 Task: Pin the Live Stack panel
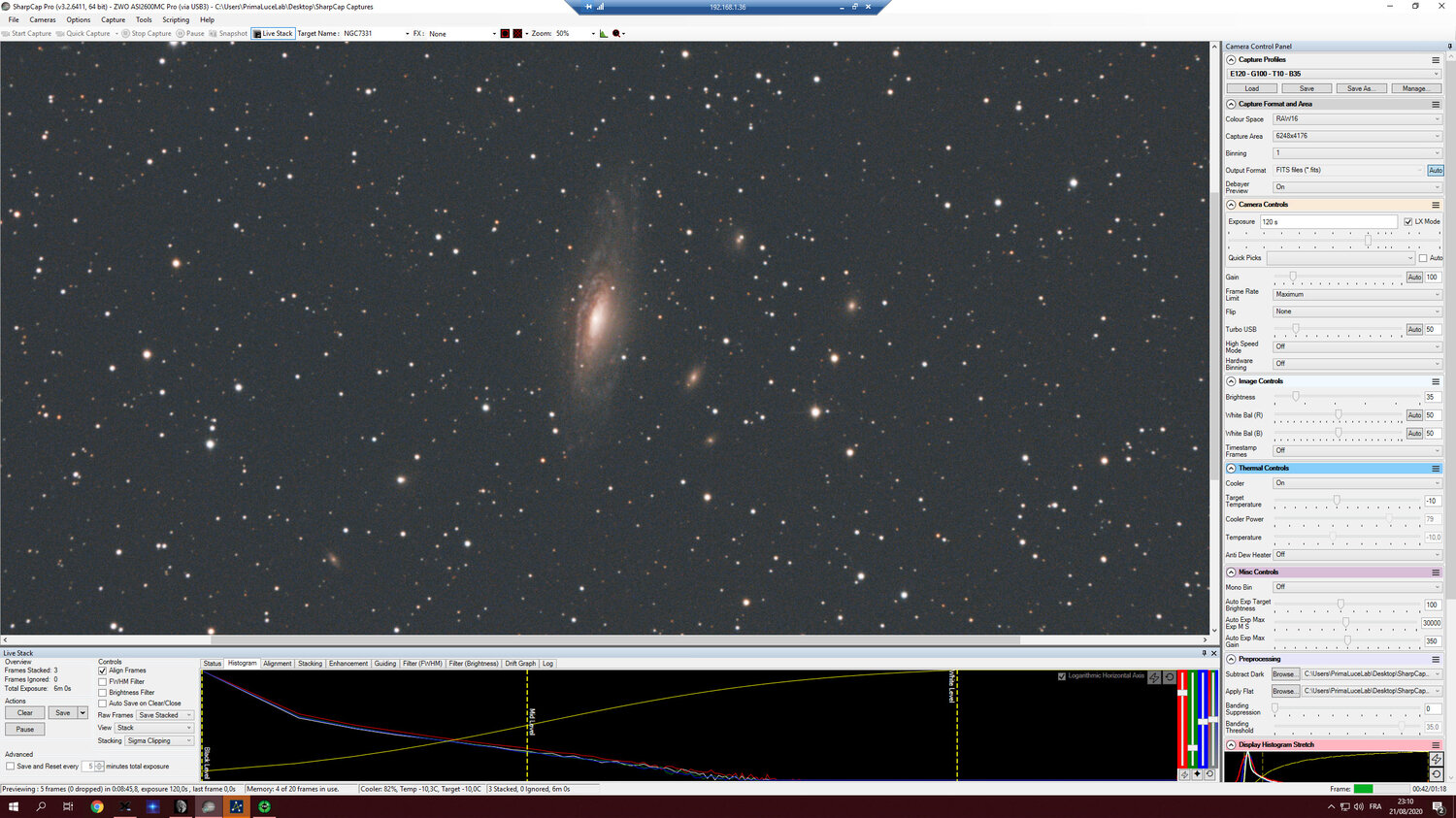click(1204, 653)
